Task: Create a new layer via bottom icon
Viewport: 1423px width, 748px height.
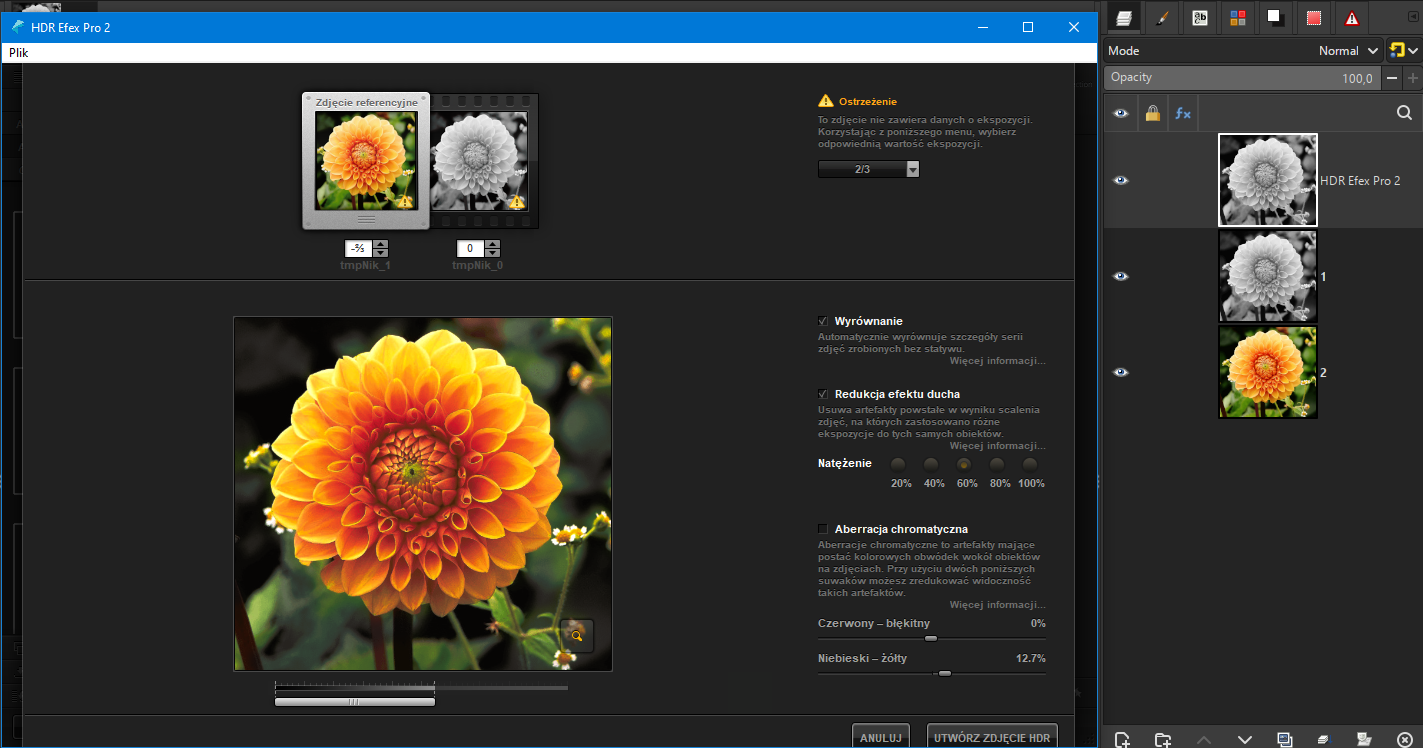Action: click(x=1122, y=739)
